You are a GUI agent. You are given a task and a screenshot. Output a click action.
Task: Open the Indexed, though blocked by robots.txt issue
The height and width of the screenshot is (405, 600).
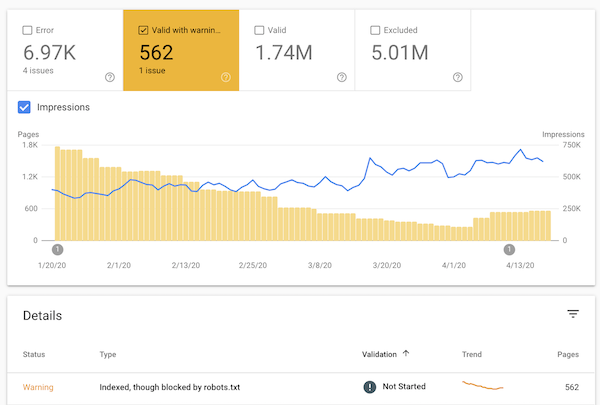click(x=170, y=387)
